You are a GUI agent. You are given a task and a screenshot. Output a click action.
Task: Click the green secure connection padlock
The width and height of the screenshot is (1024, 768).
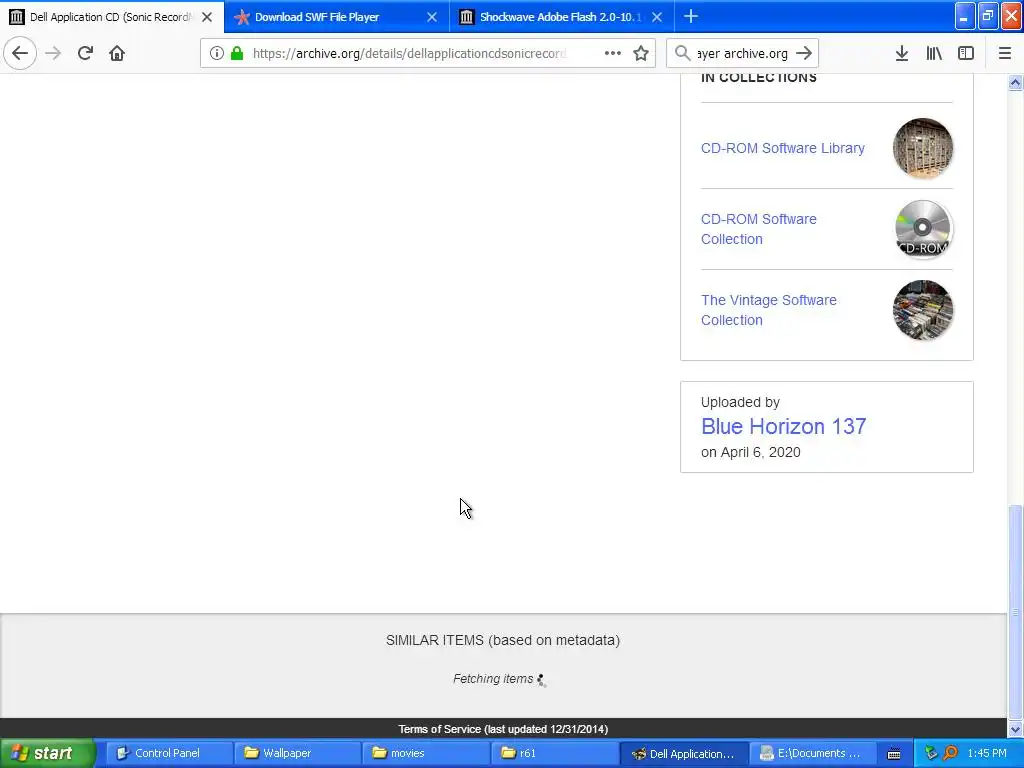pos(237,54)
